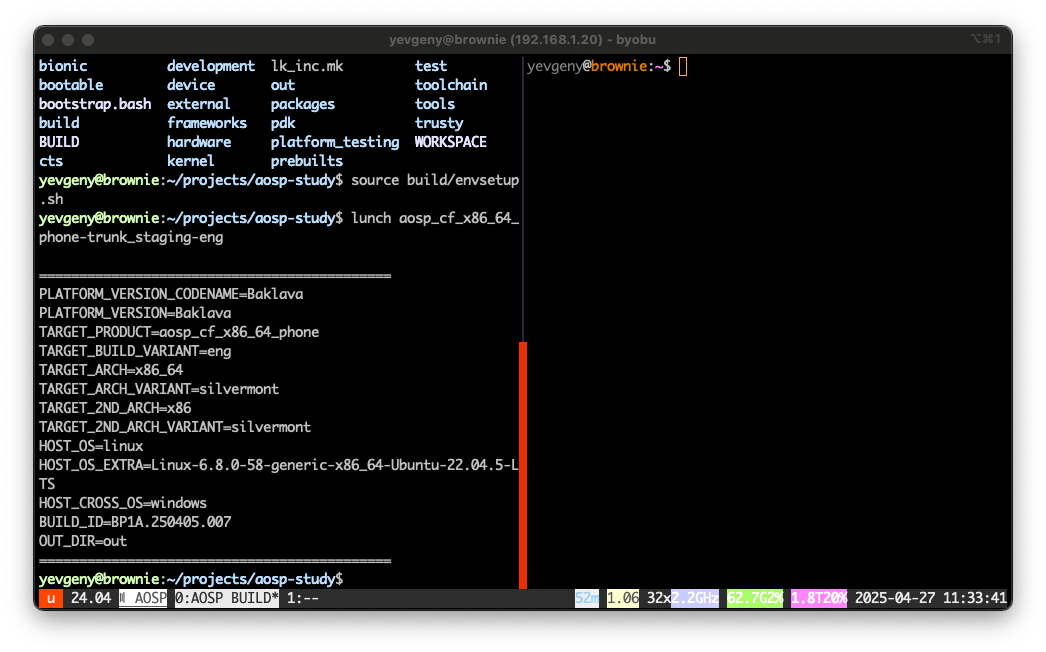Click the 'frameworks' directory name

pyautogui.click(x=207, y=123)
